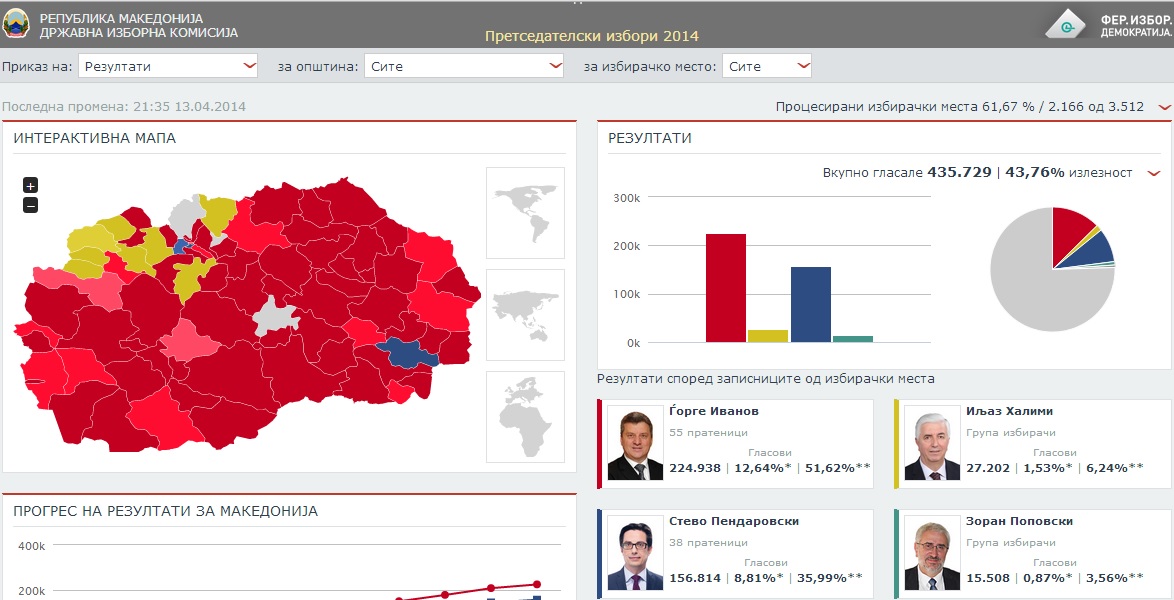Expand the processed polling stations chevron
This screenshot has width=1174, height=600.
[1163, 107]
